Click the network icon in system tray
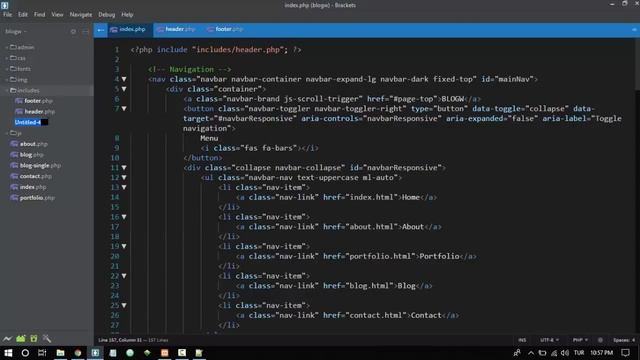This screenshot has width=640, height=360. coord(554,353)
